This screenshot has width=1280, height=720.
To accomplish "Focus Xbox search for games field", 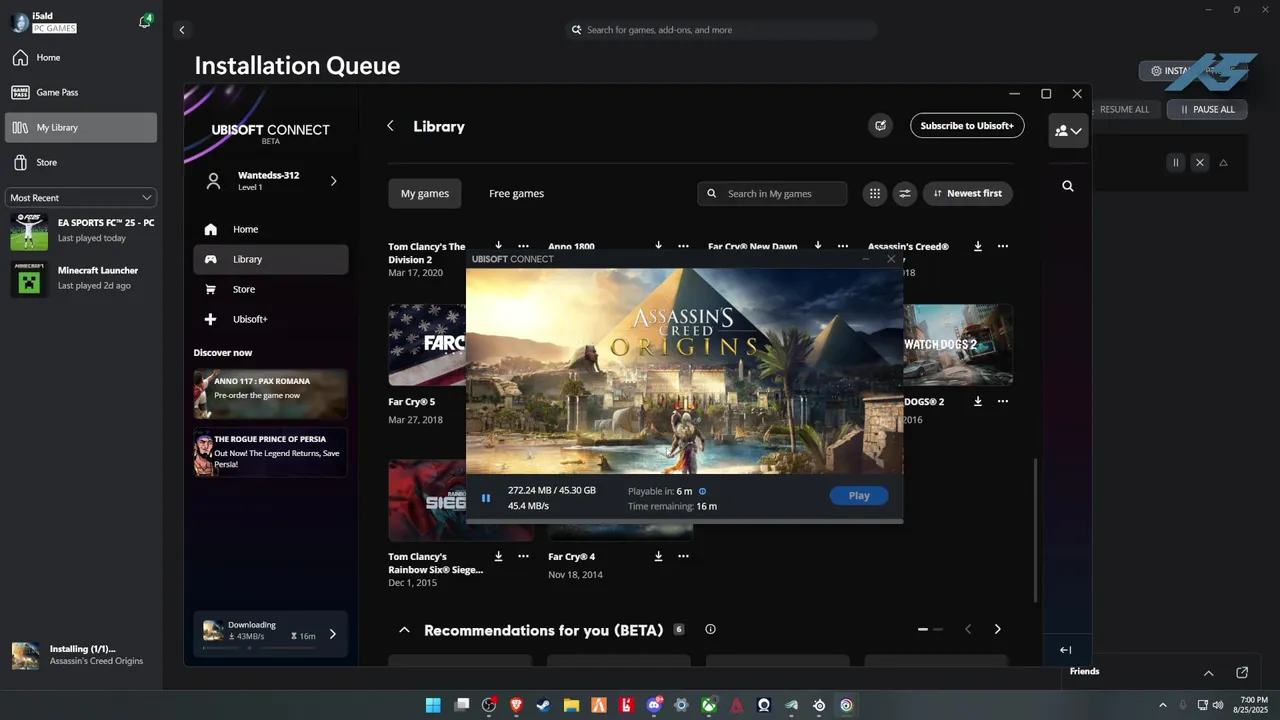I will click(x=720, y=30).
